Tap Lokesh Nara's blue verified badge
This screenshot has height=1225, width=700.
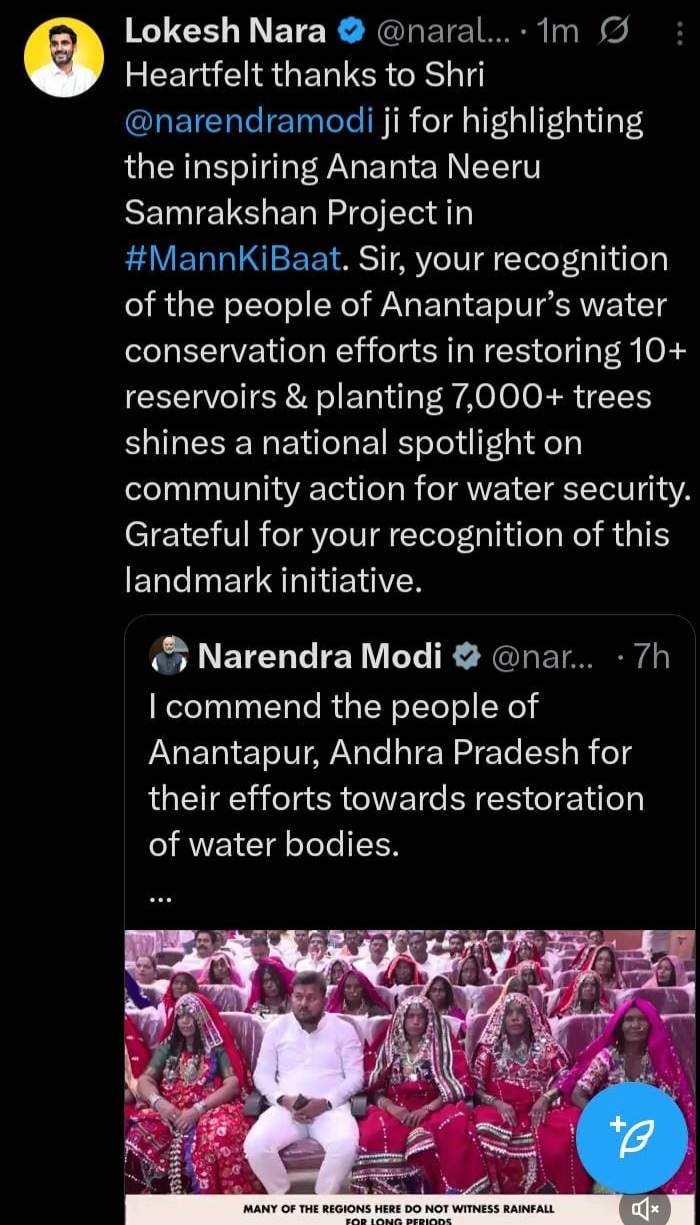tap(351, 32)
